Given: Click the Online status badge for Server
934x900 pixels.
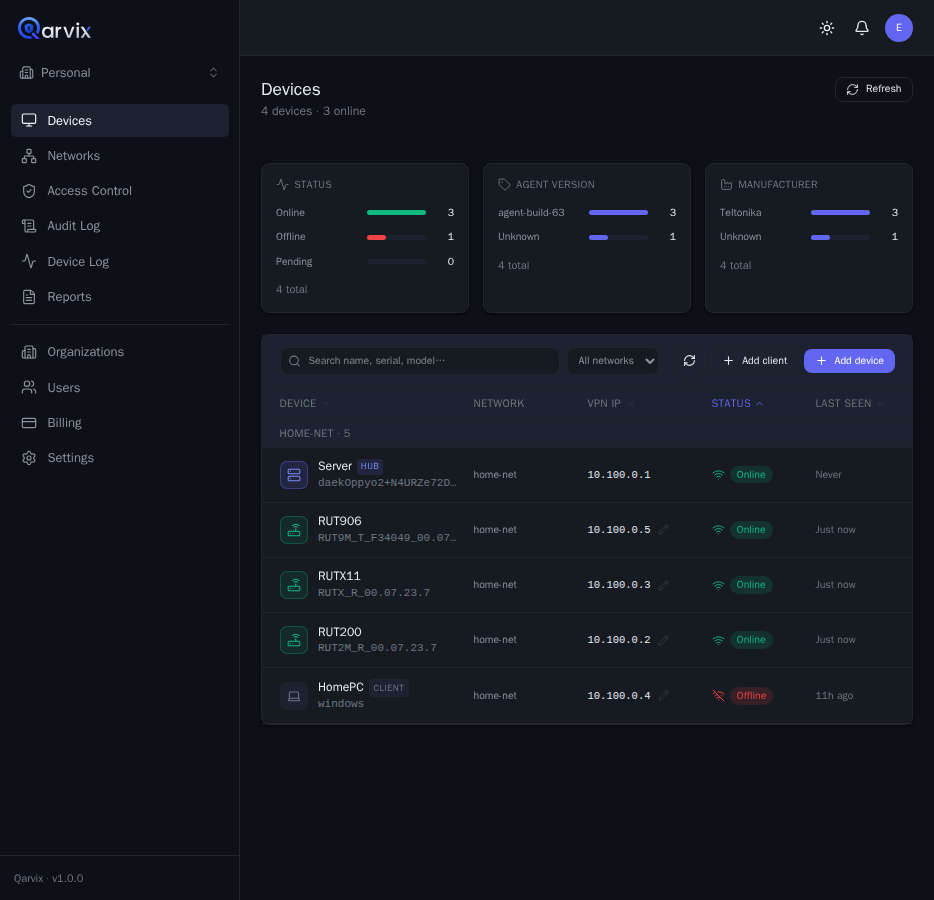Looking at the screenshot, I should tap(751, 475).
